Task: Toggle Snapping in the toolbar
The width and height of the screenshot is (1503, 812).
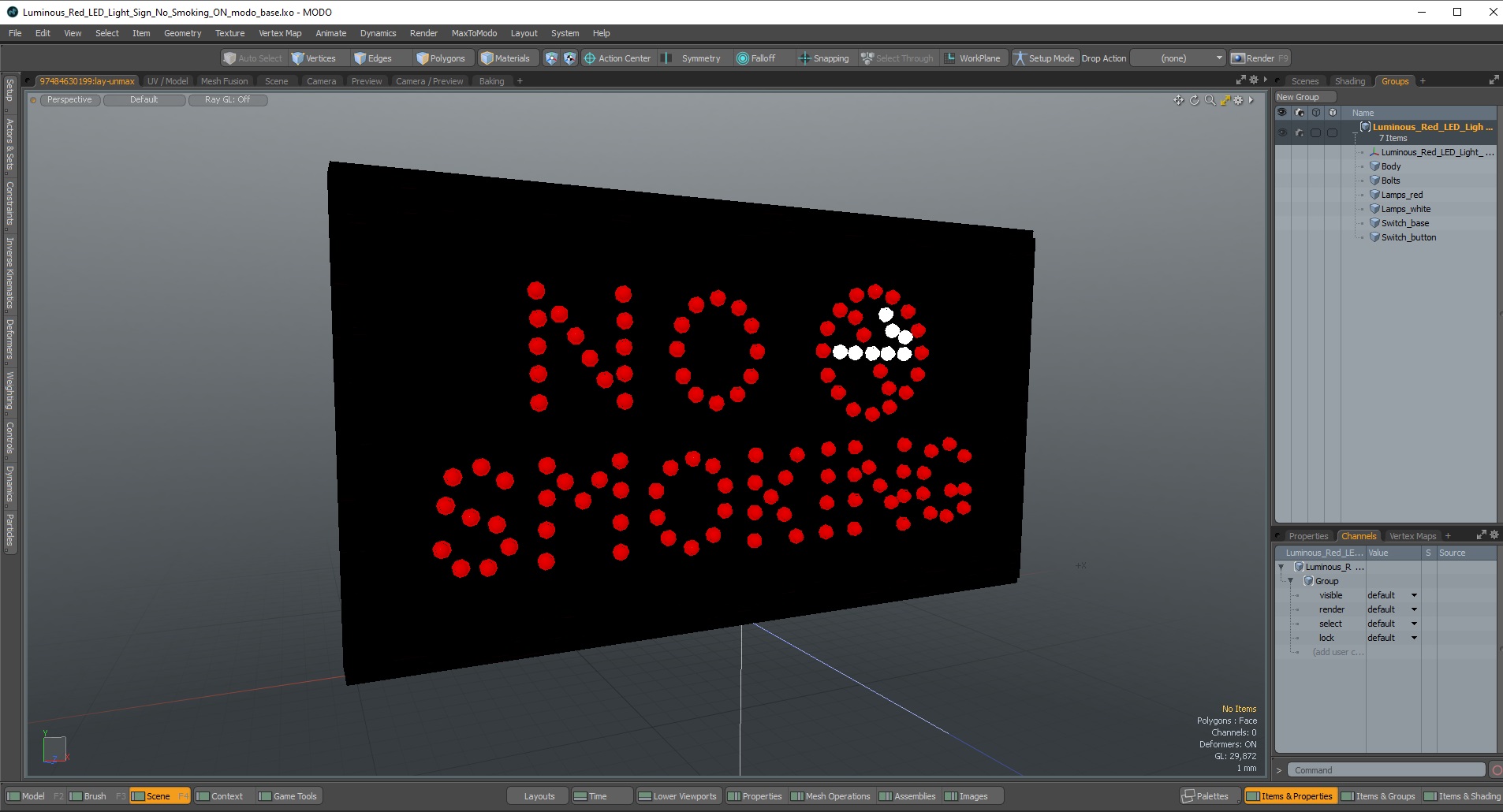Action: click(x=824, y=58)
